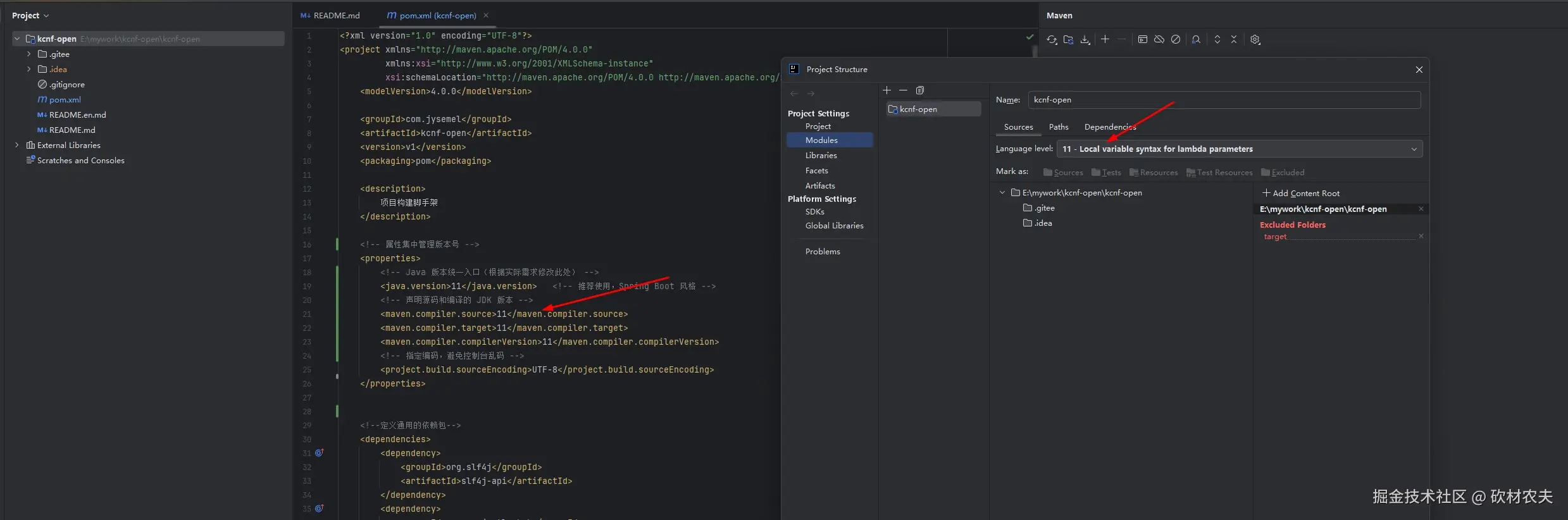1568x520 pixels.
Task: Mark folder as Excluded
Action: [x=1283, y=173]
